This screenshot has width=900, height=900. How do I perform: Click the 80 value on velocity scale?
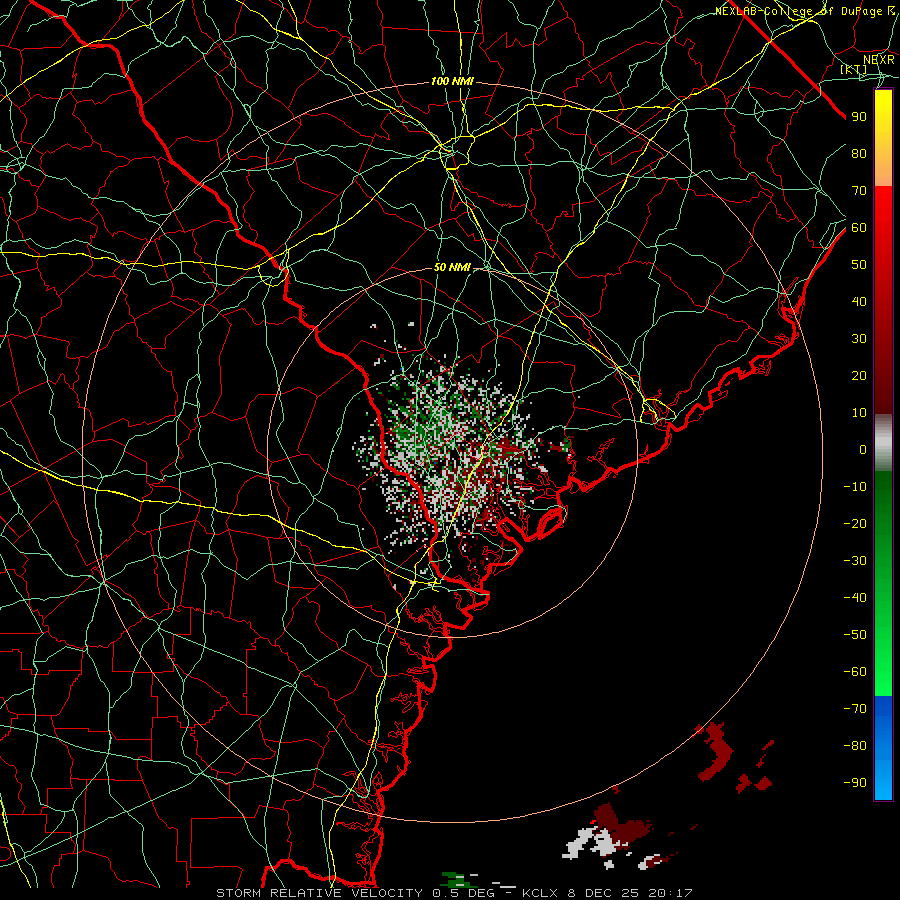[859, 154]
